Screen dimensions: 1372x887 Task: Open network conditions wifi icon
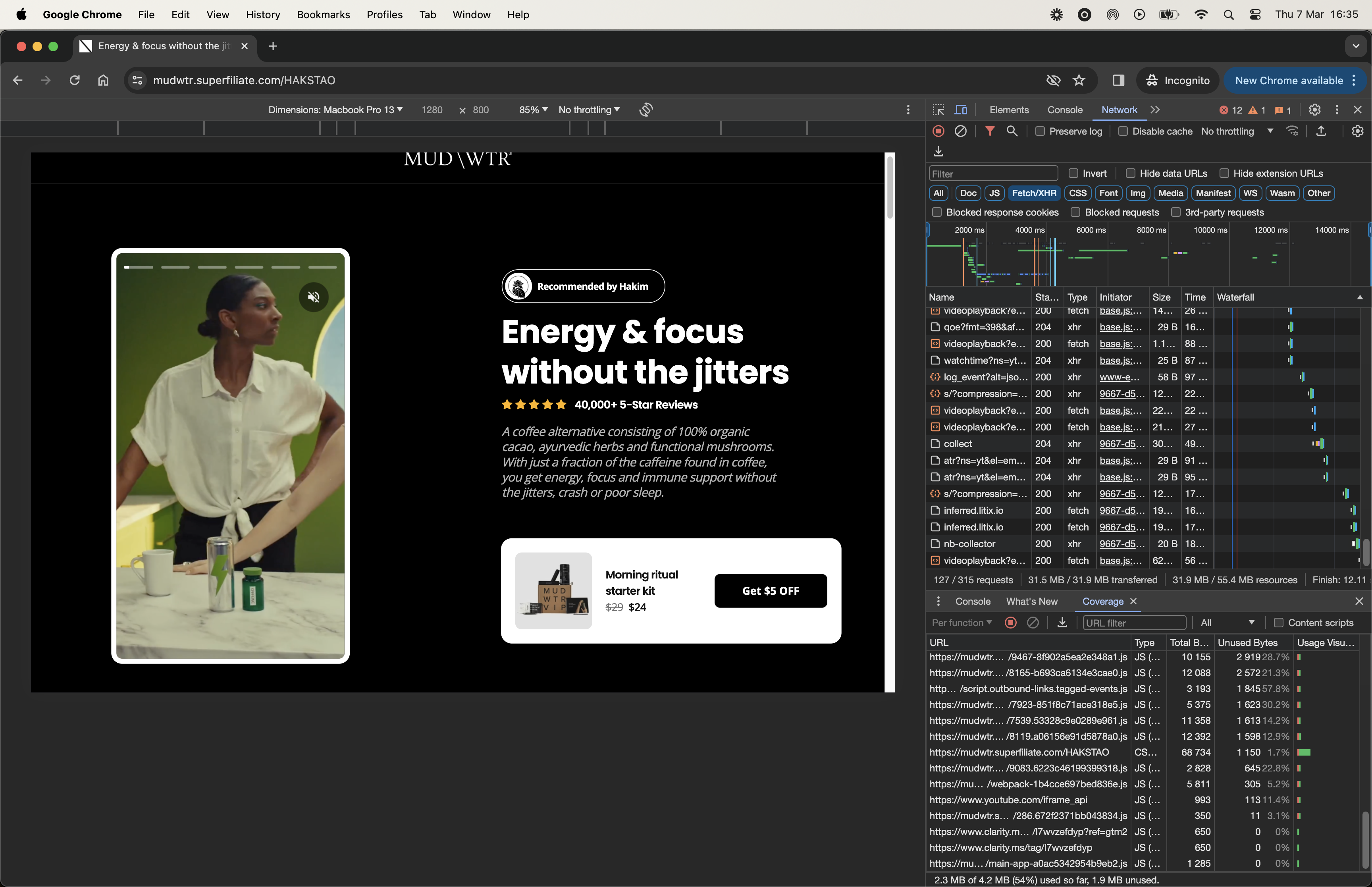coord(1293,131)
